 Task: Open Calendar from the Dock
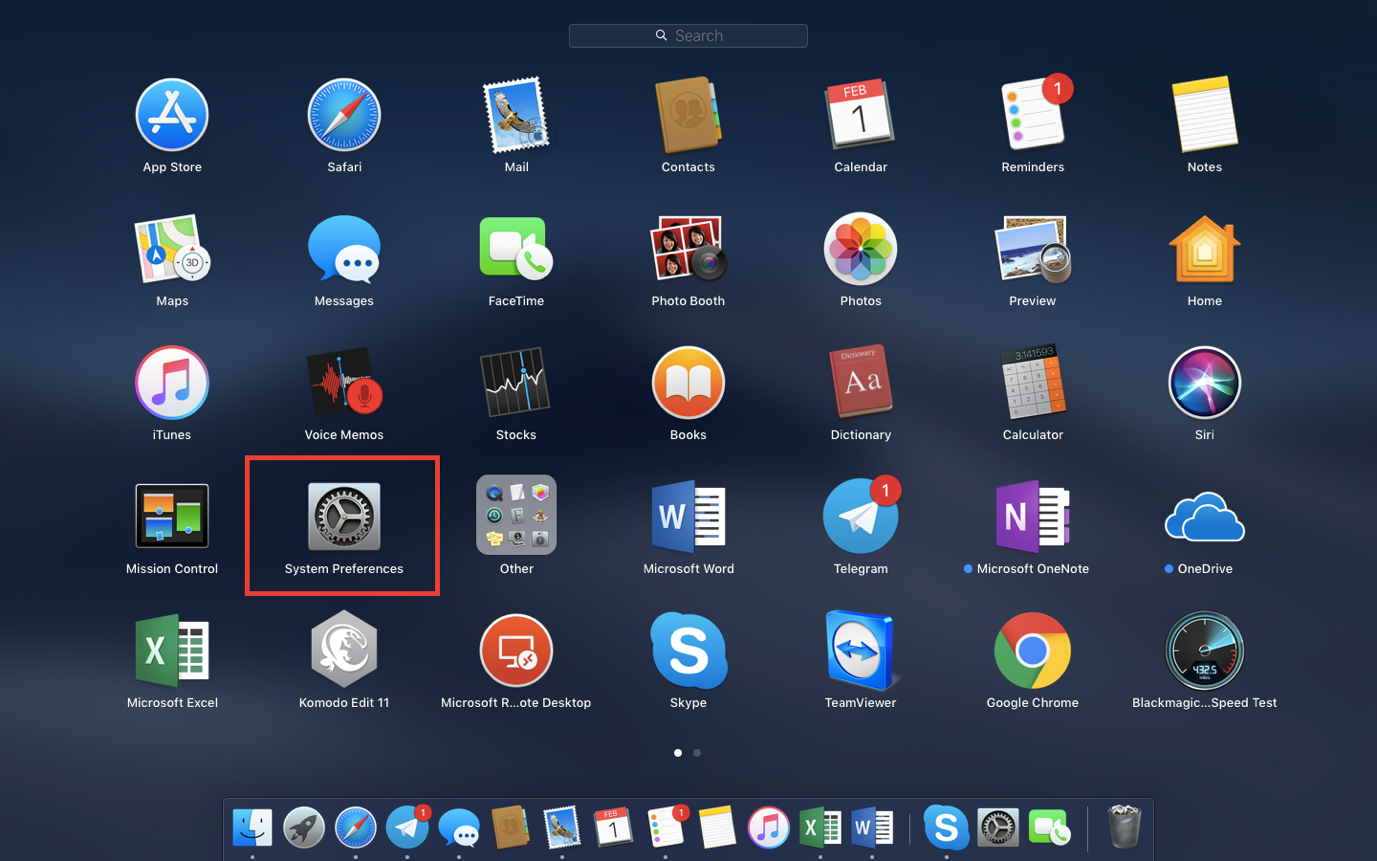613,827
